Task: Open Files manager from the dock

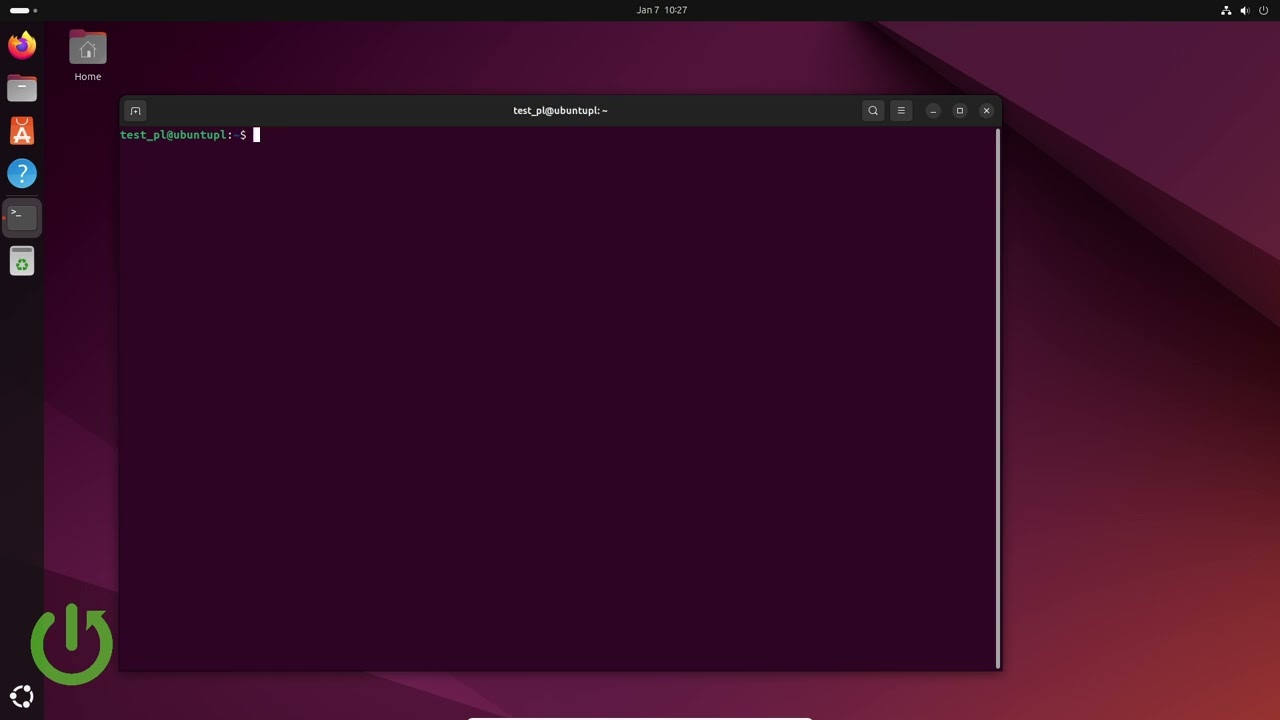Action: (x=22, y=88)
